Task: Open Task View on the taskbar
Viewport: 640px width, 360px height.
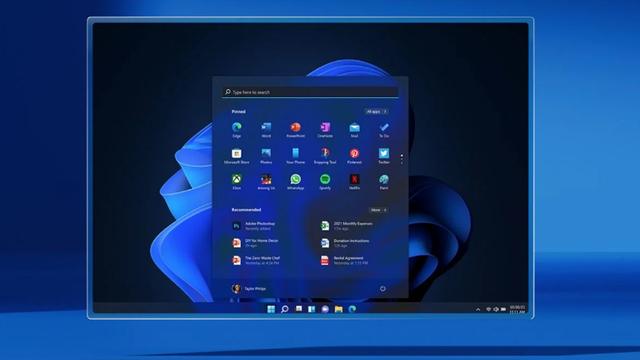Action: point(299,309)
